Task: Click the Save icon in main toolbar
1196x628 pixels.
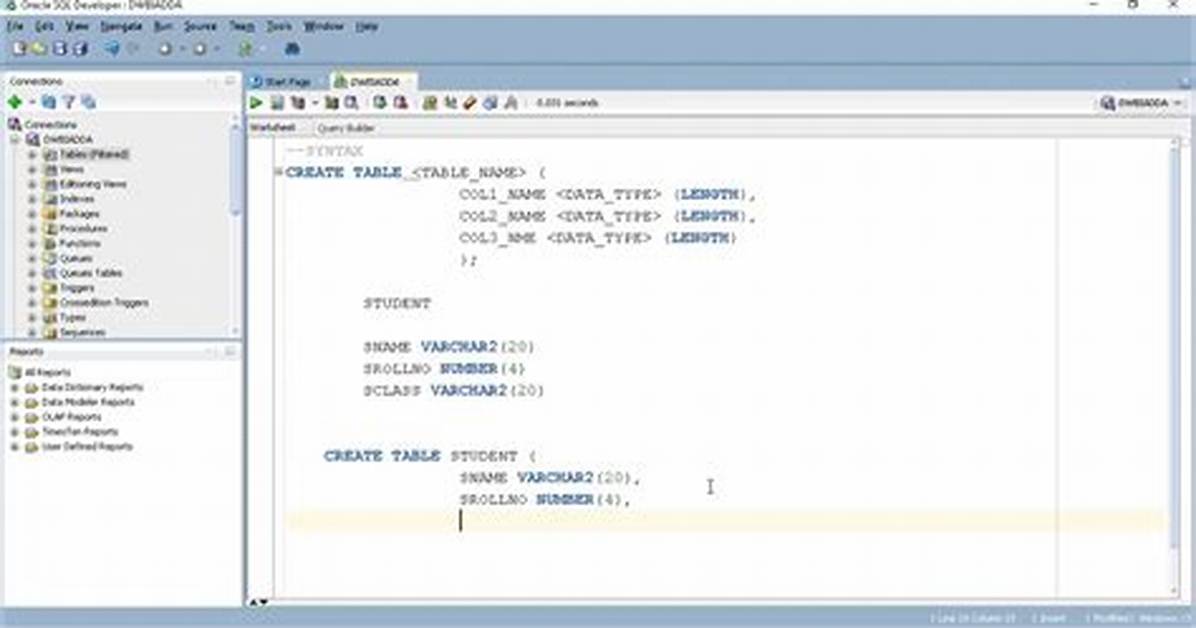Action: pyautogui.click(x=59, y=49)
